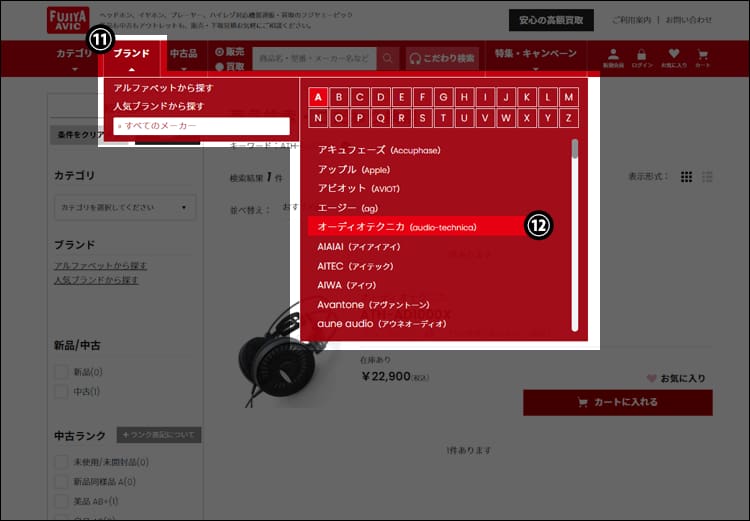Select アキュフェーズ (Accuphase) brand
This screenshot has height=521, width=750.
pos(379,150)
